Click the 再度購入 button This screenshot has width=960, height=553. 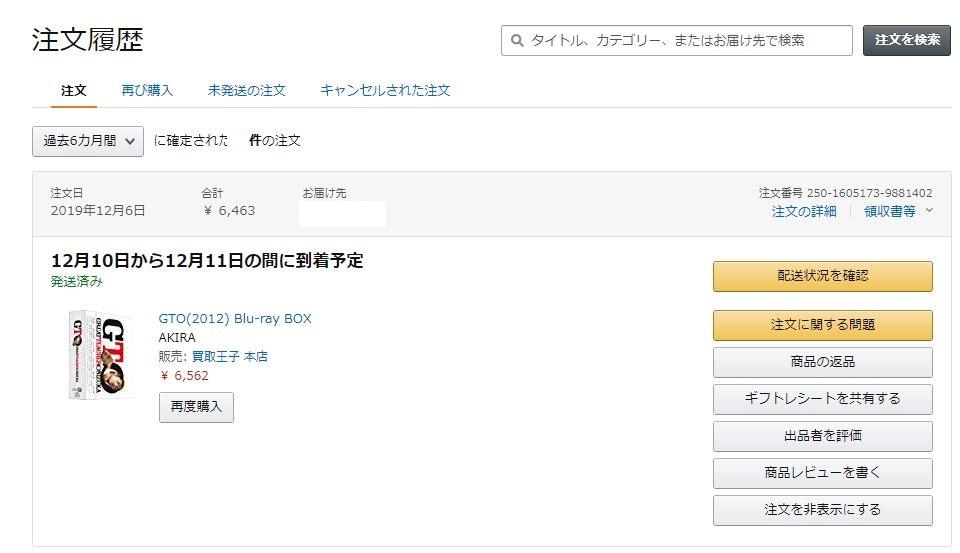coord(196,407)
